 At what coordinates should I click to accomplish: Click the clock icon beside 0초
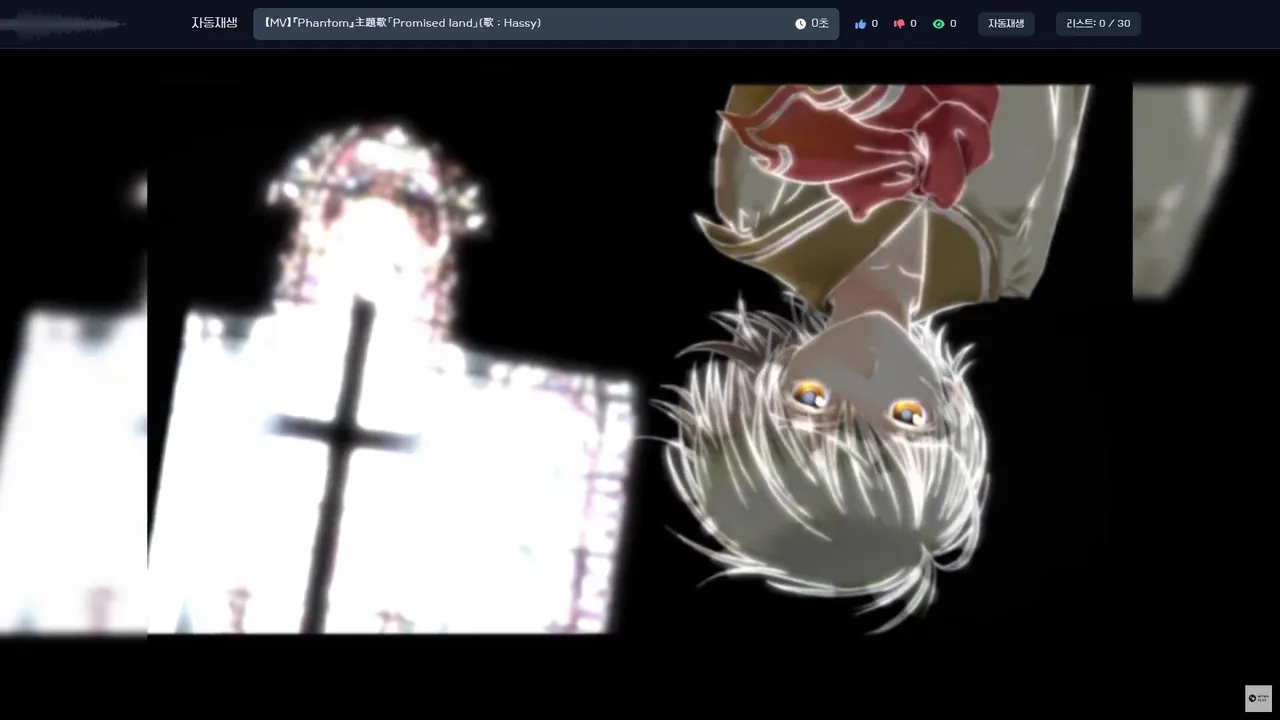800,24
